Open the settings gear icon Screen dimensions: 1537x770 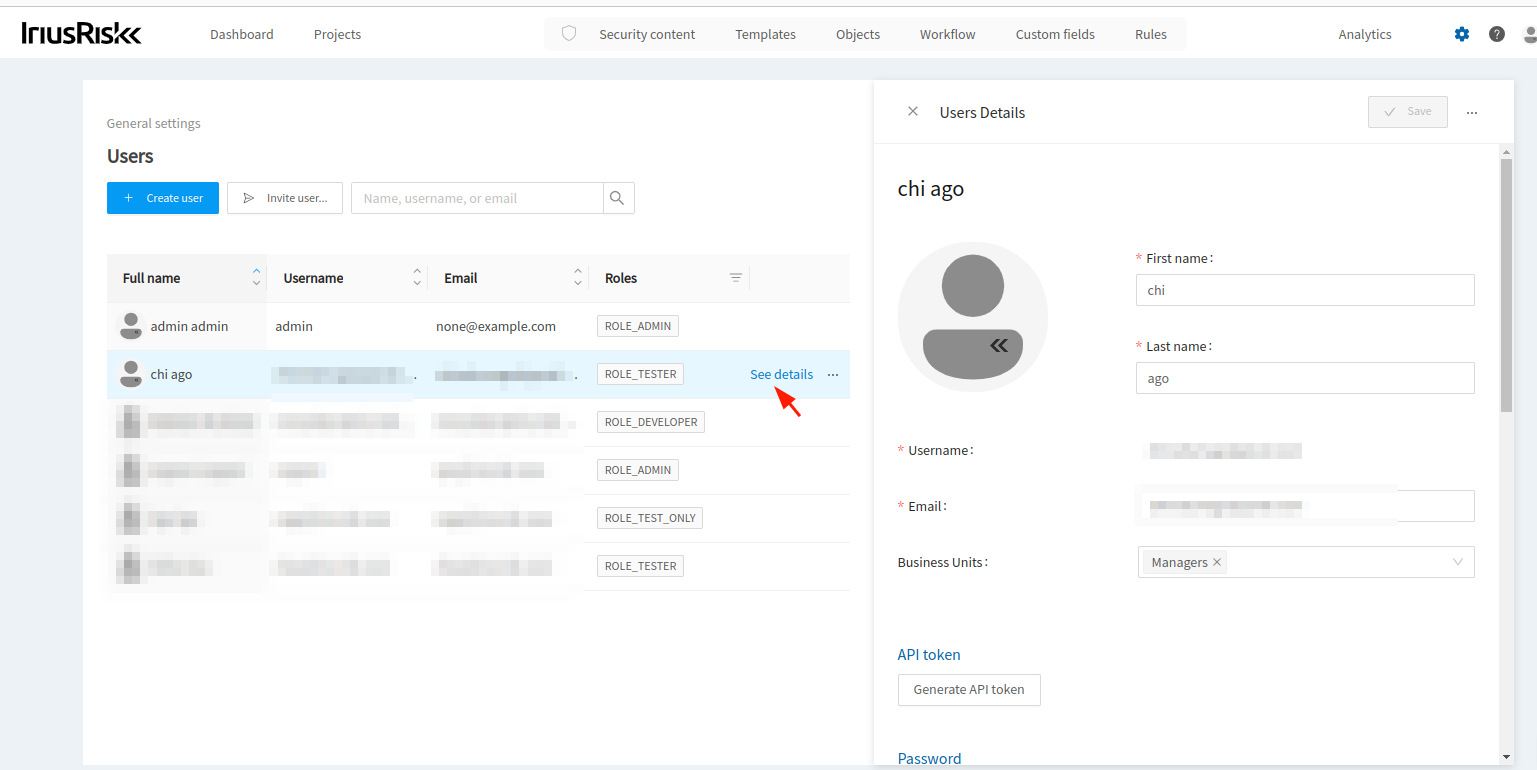coord(1461,33)
